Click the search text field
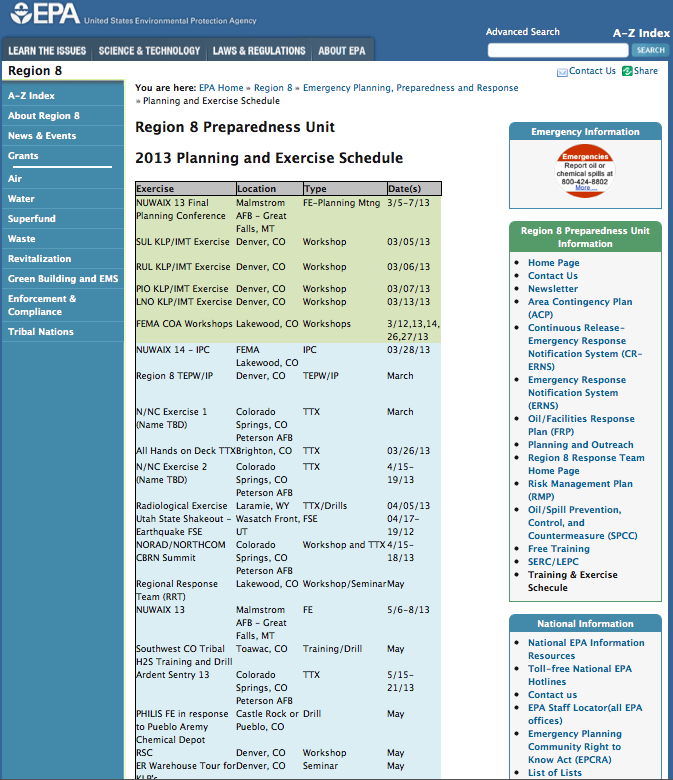The height and width of the screenshot is (780, 673). [558, 50]
